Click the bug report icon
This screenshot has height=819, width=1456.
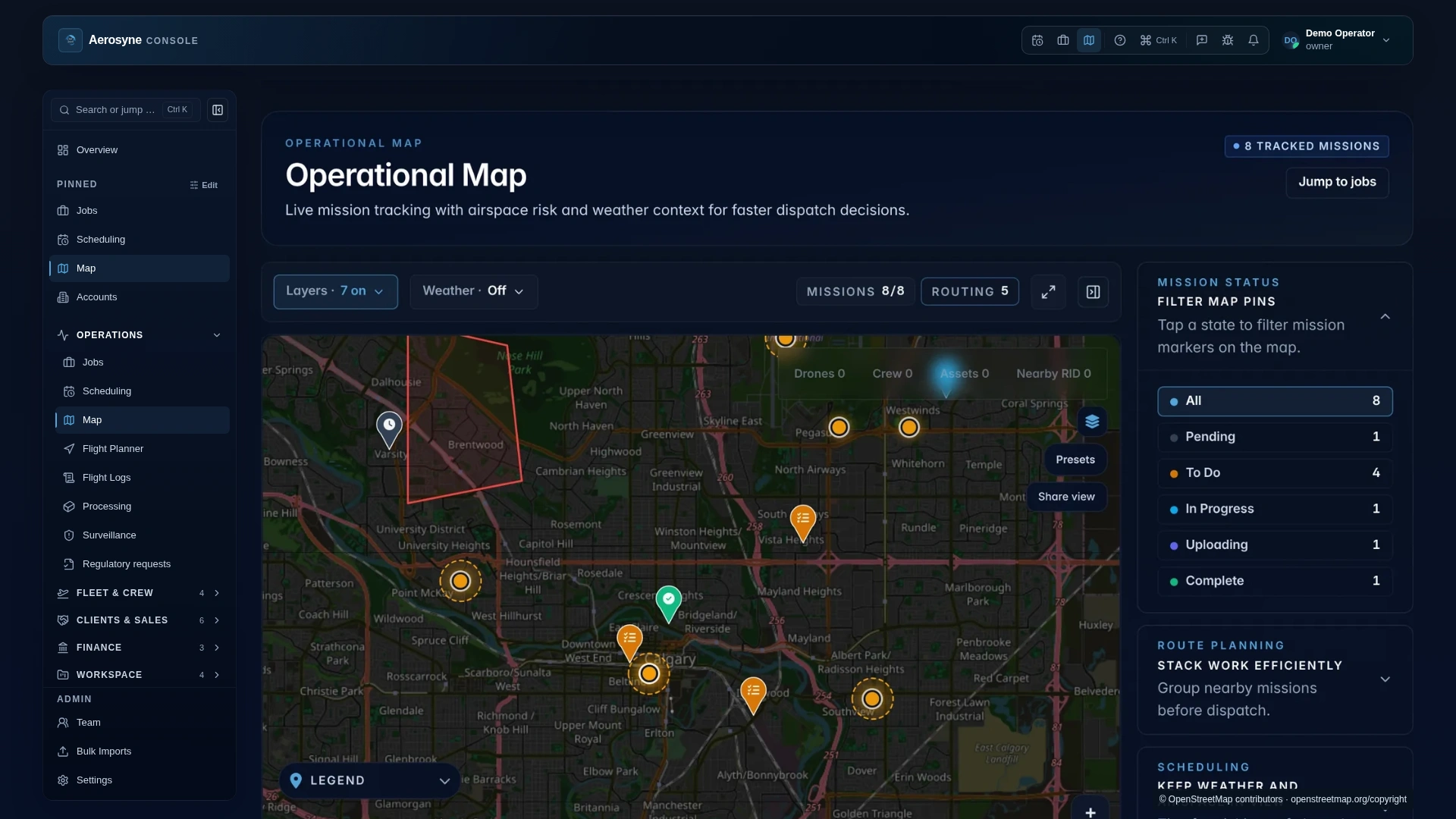point(1228,40)
